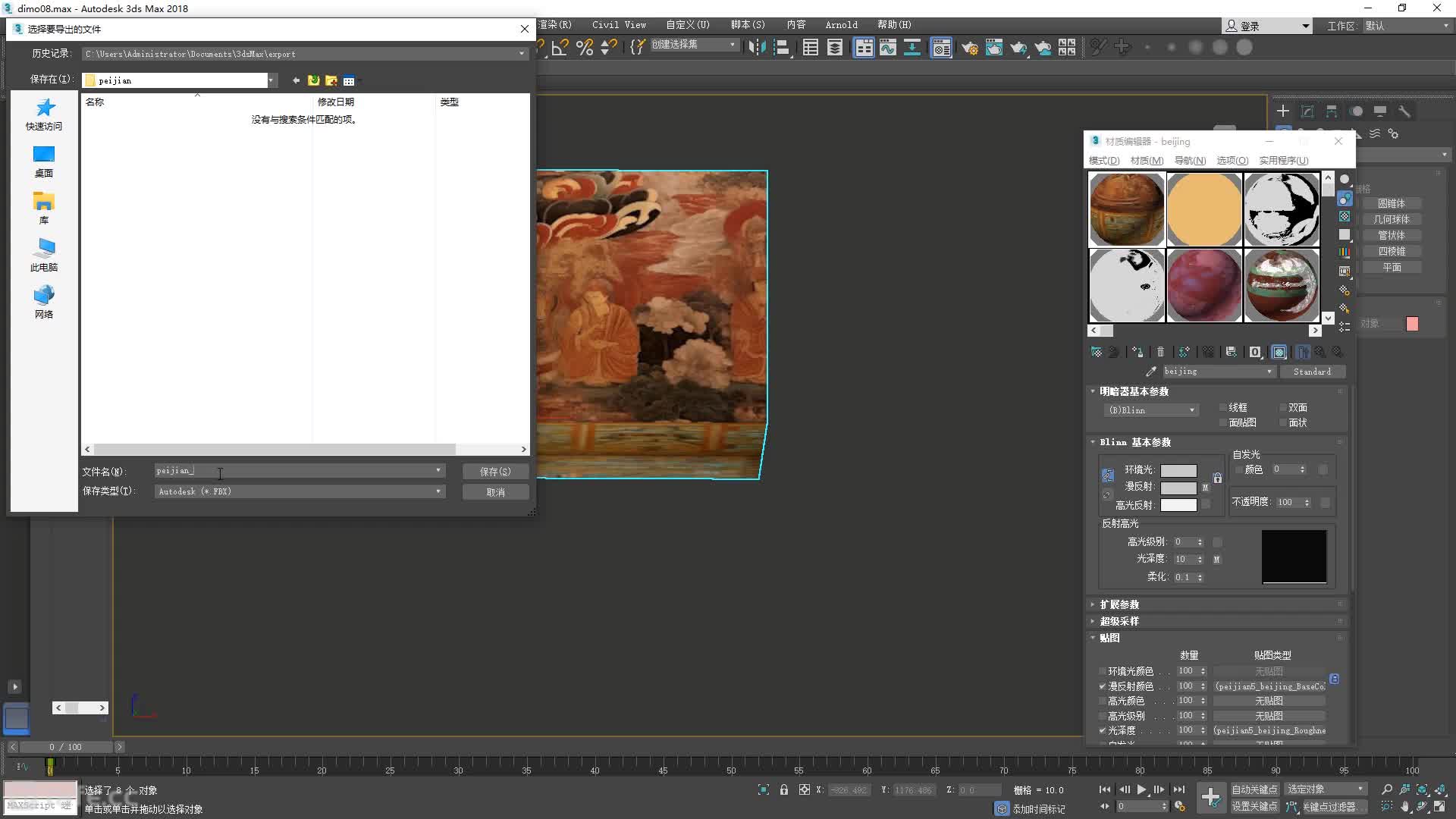Toggle the 光泽度 map checkbox

(1102, 730)
